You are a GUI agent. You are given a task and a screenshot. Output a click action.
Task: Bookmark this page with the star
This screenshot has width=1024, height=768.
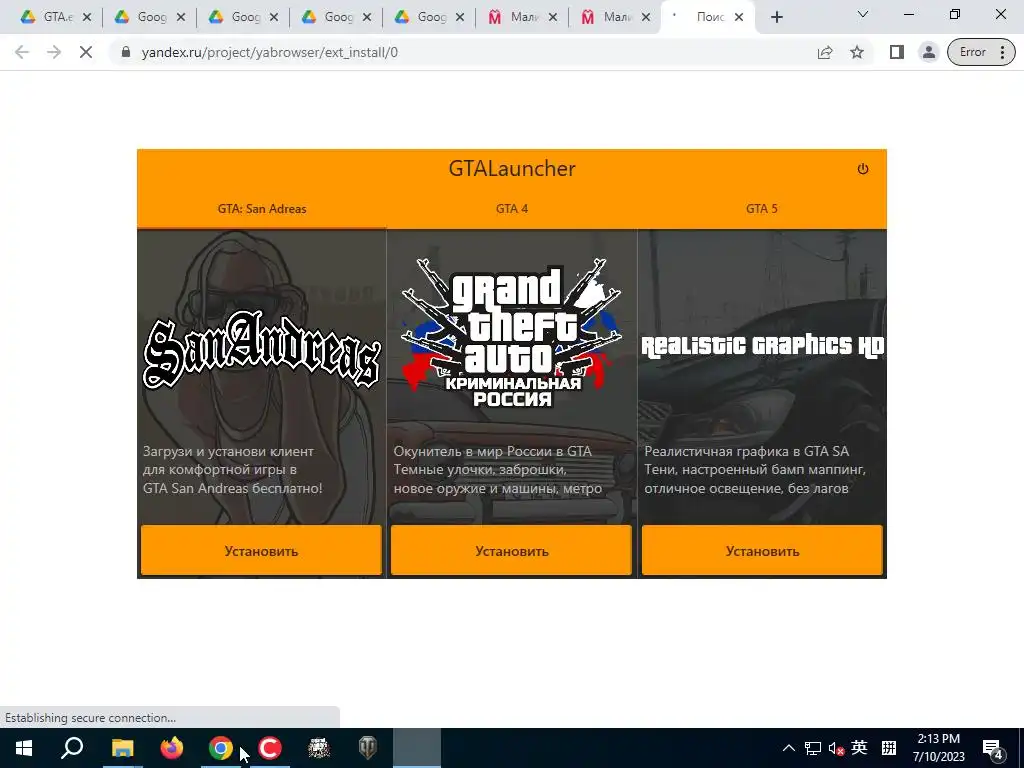(857, 52)
